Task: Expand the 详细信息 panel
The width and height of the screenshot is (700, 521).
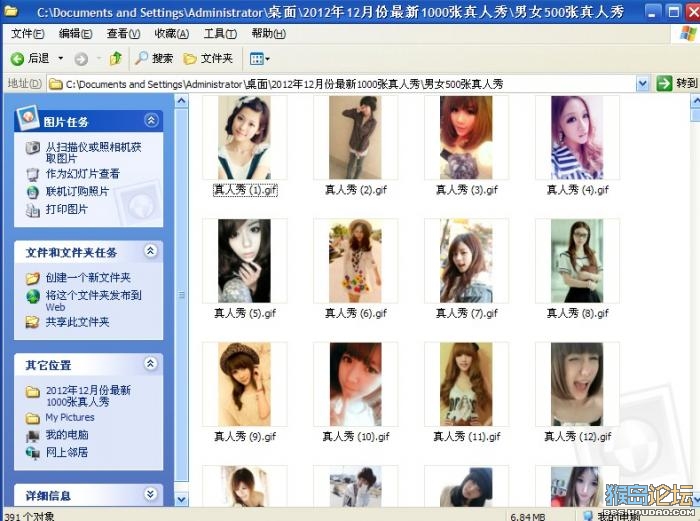Action: pyautogui.click(x=151, y=494)
